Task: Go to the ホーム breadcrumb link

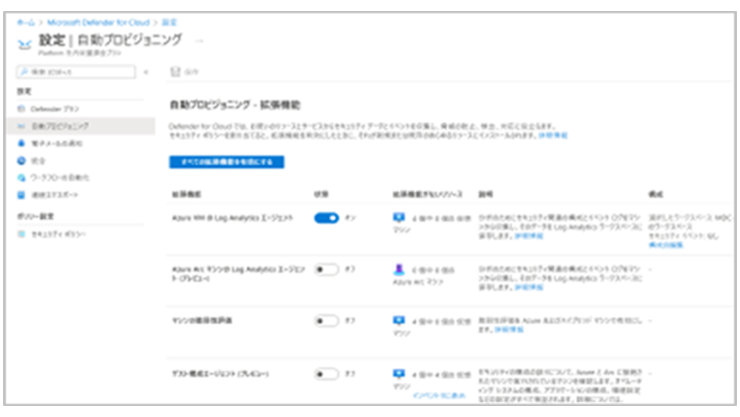Action: (x=26, y=22)
